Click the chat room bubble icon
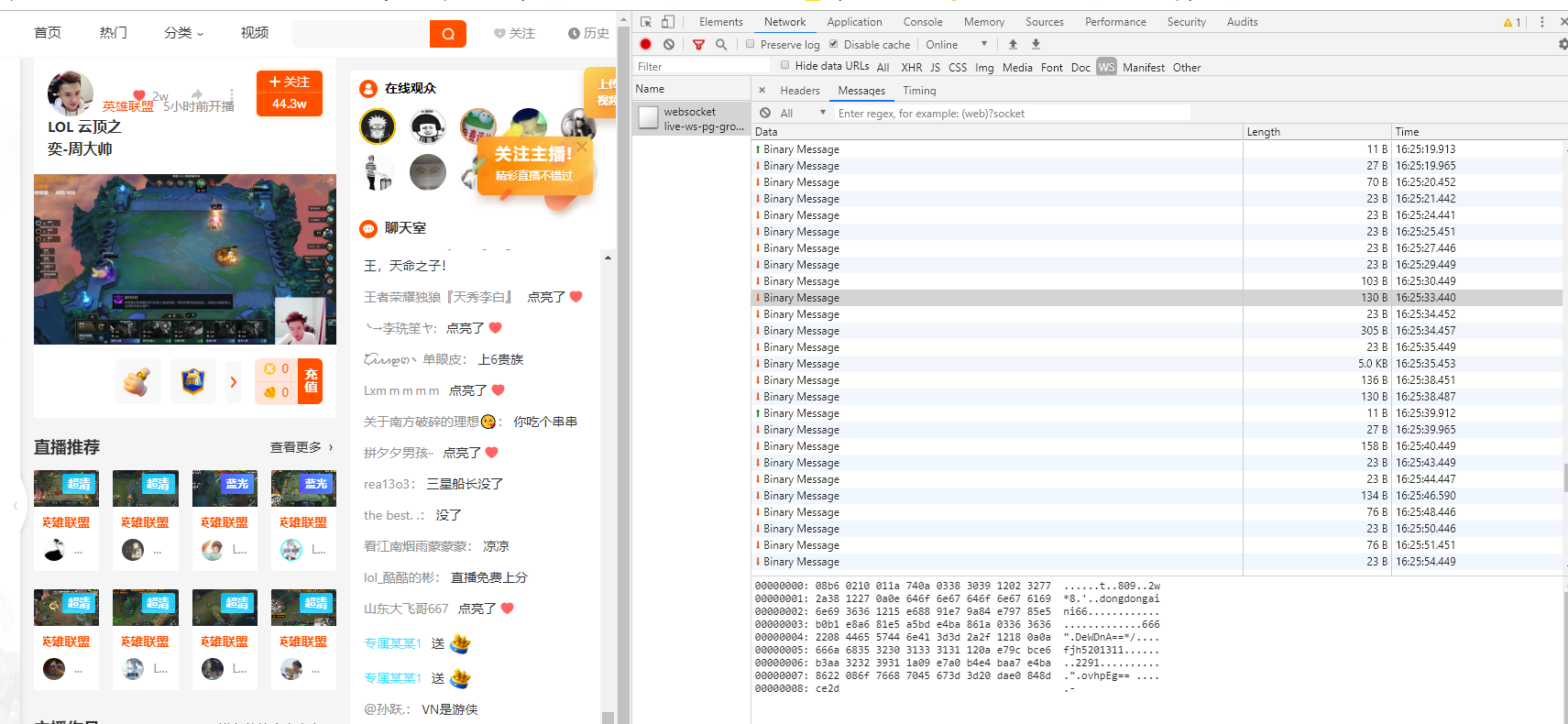Screen dimensions: 1568x724 point(368,228)
